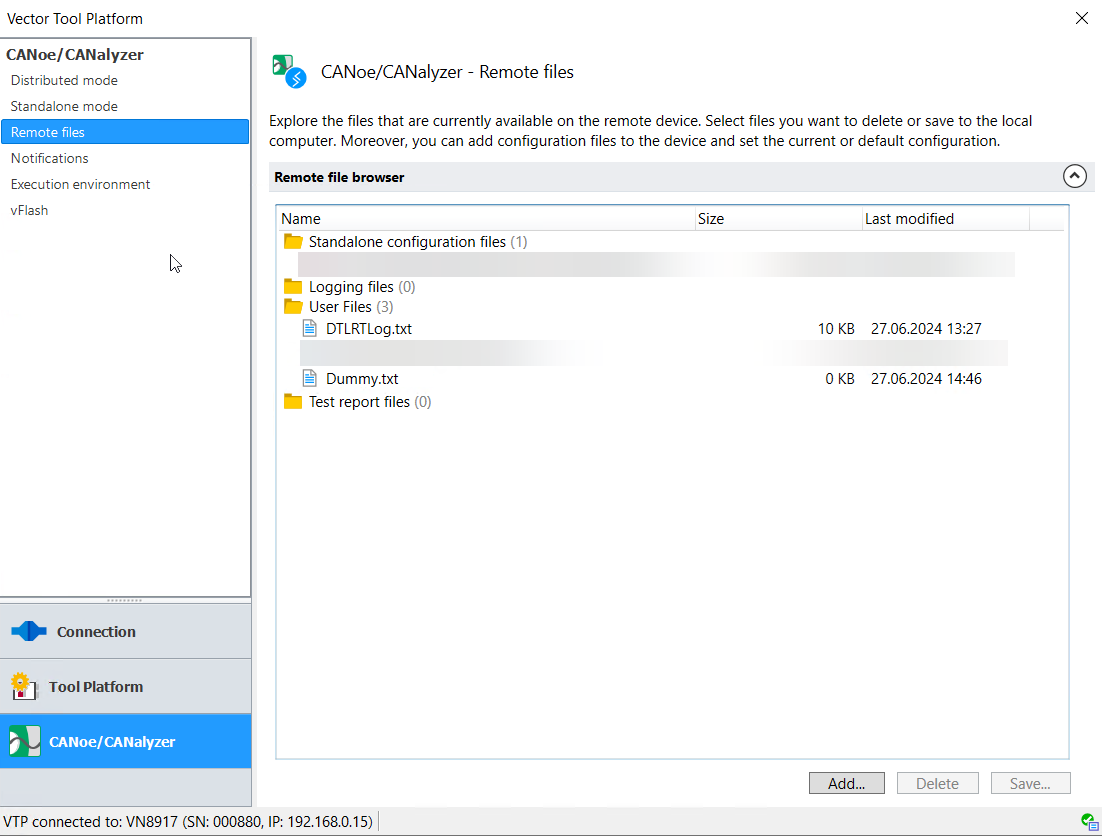Click the Dummy.txt document icon
This screenshot has width=1102, height=836.
[x=309, y=379]
